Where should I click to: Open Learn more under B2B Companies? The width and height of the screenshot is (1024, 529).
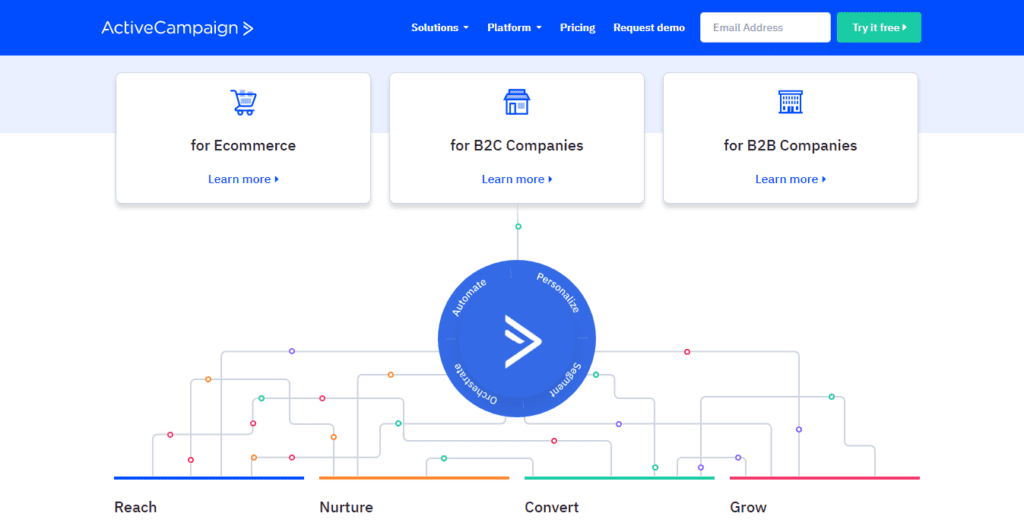click(x=790, y=179)
